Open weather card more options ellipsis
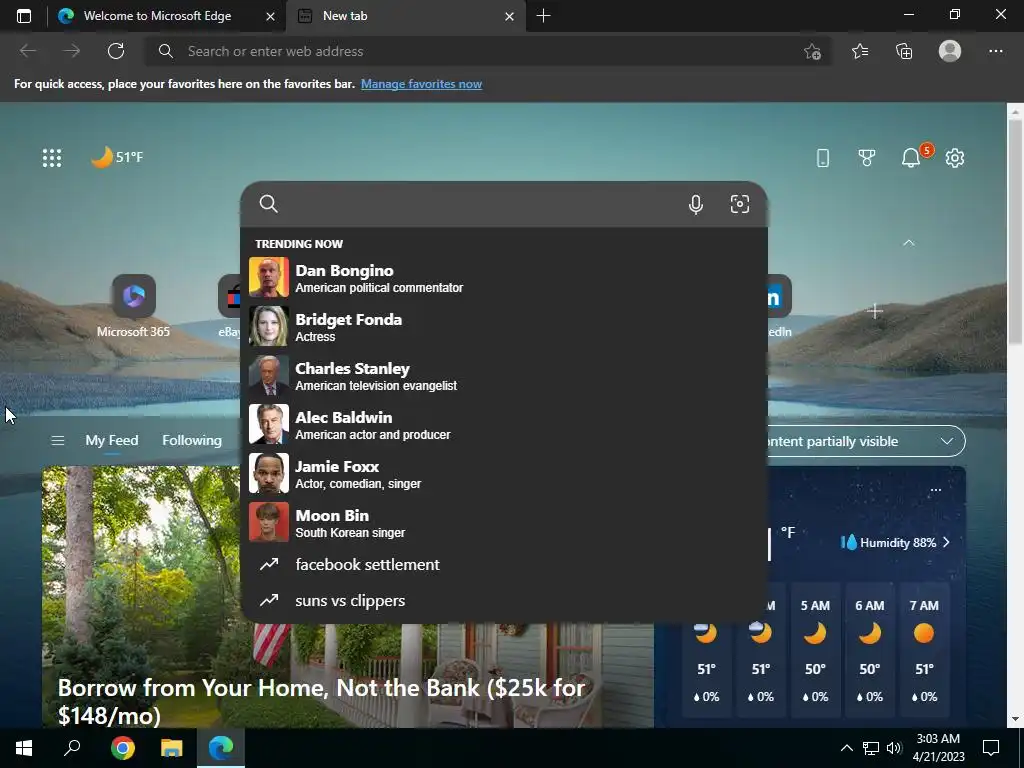1024x768 pixels. (x=935, y=490)
